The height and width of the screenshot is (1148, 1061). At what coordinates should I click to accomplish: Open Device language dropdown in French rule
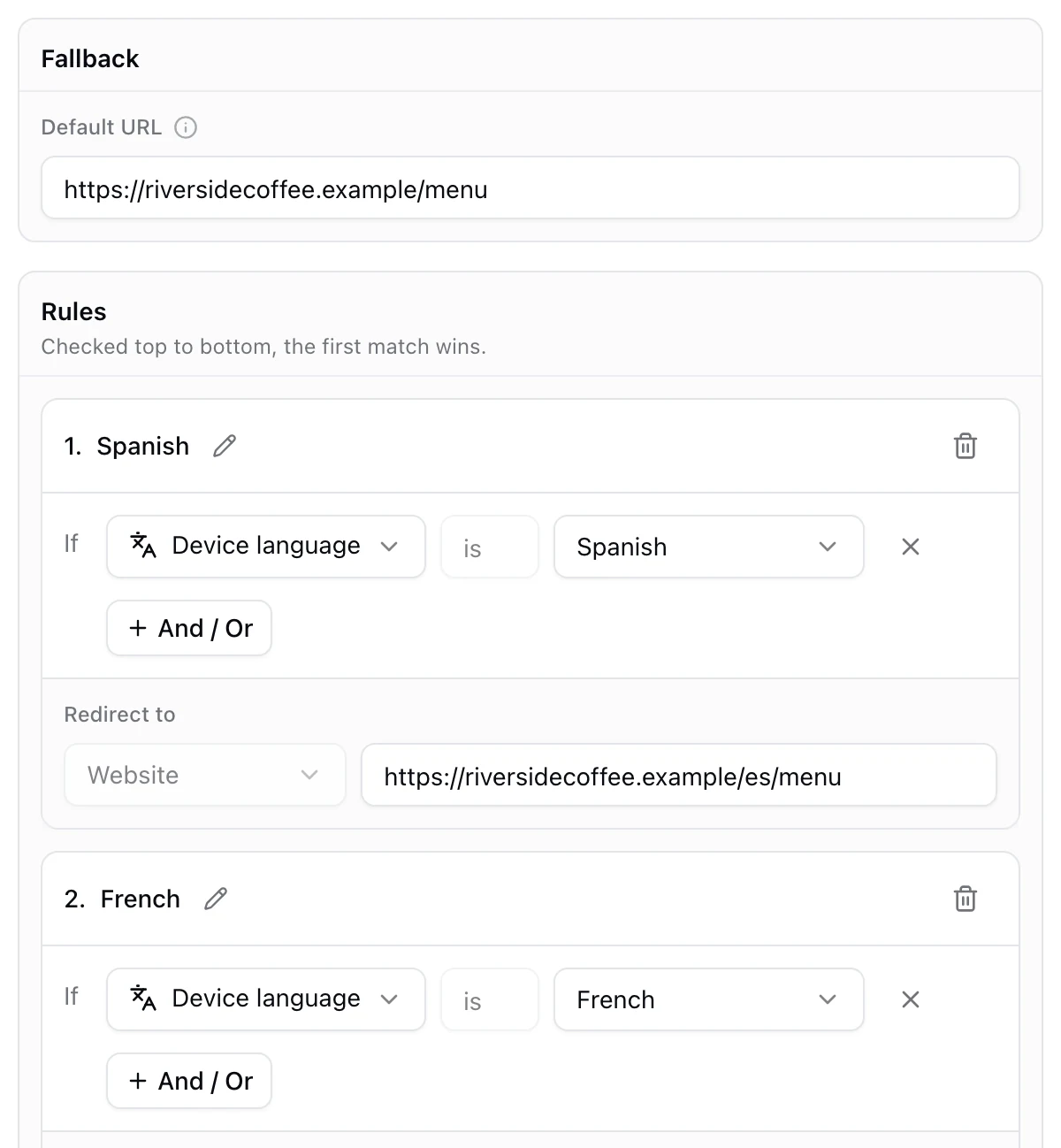(x=266, y=999)
